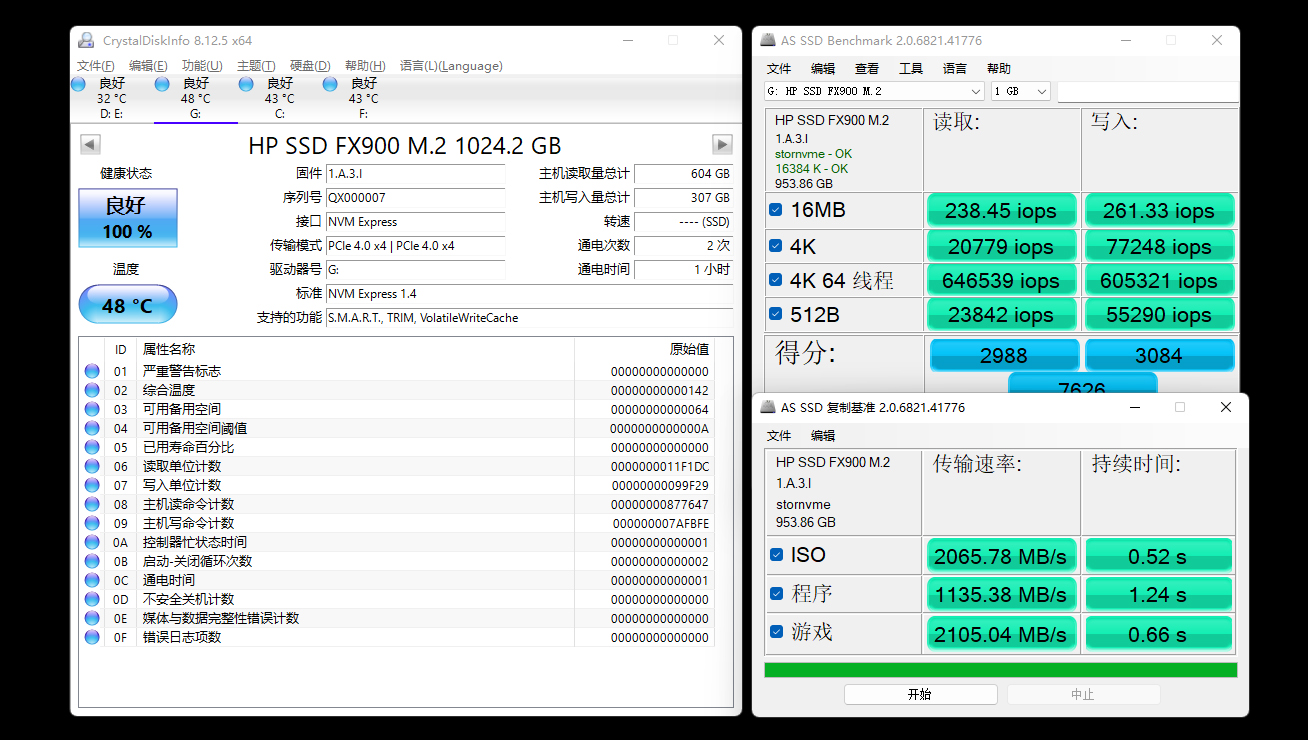Click the 4K write result 77248 iops
1308x740 pixels.
(x=1159, y=246)
